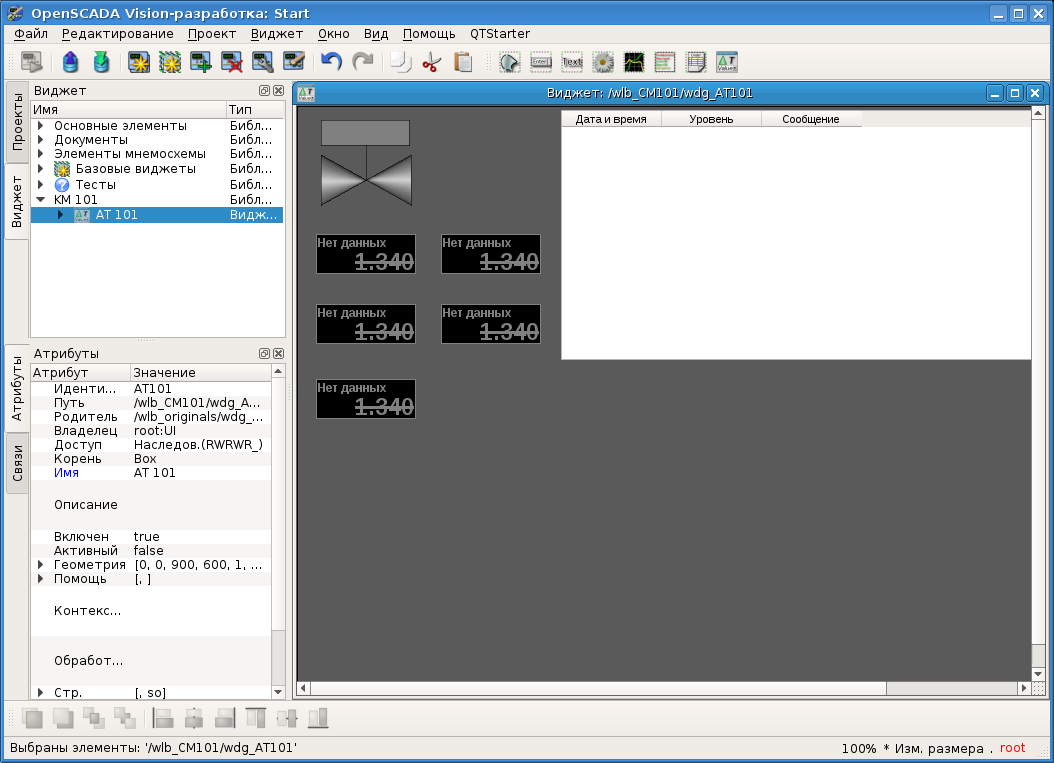Expand the Основные элементы tree node
Viewport: 1054px width, 763px height.
[x=41, y=126]
